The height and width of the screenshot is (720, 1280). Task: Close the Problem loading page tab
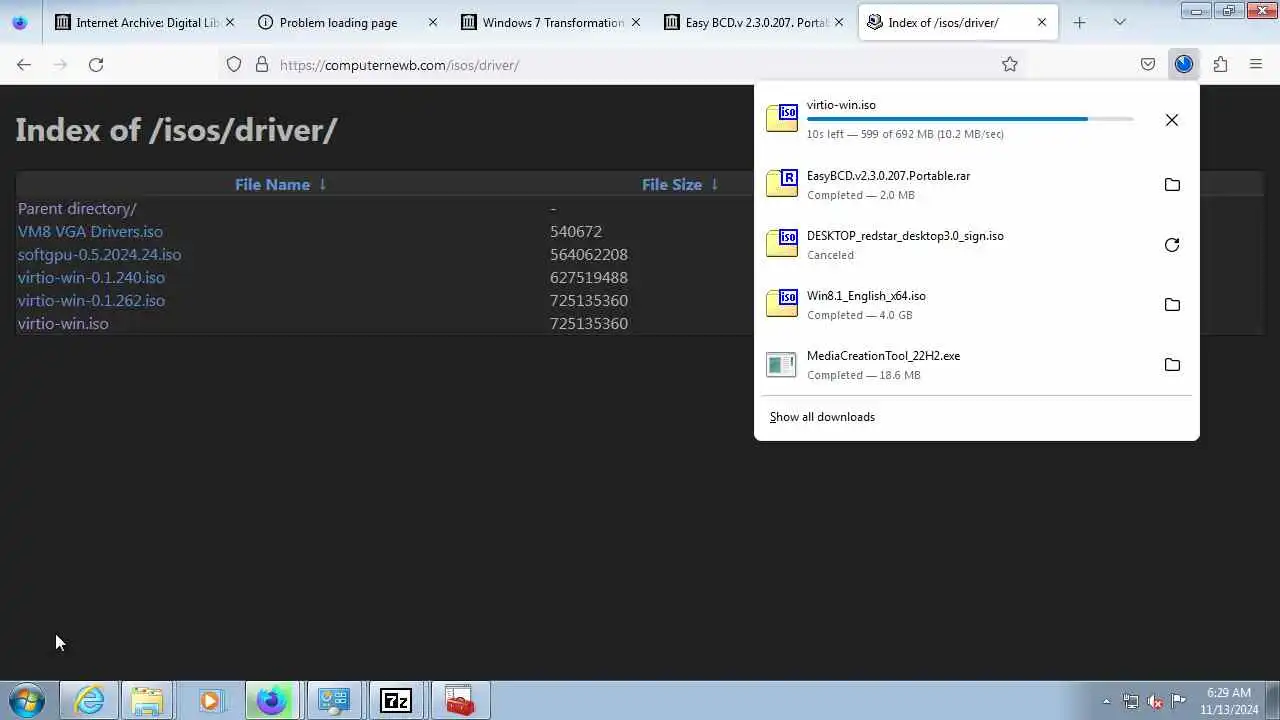coord(433,22)
